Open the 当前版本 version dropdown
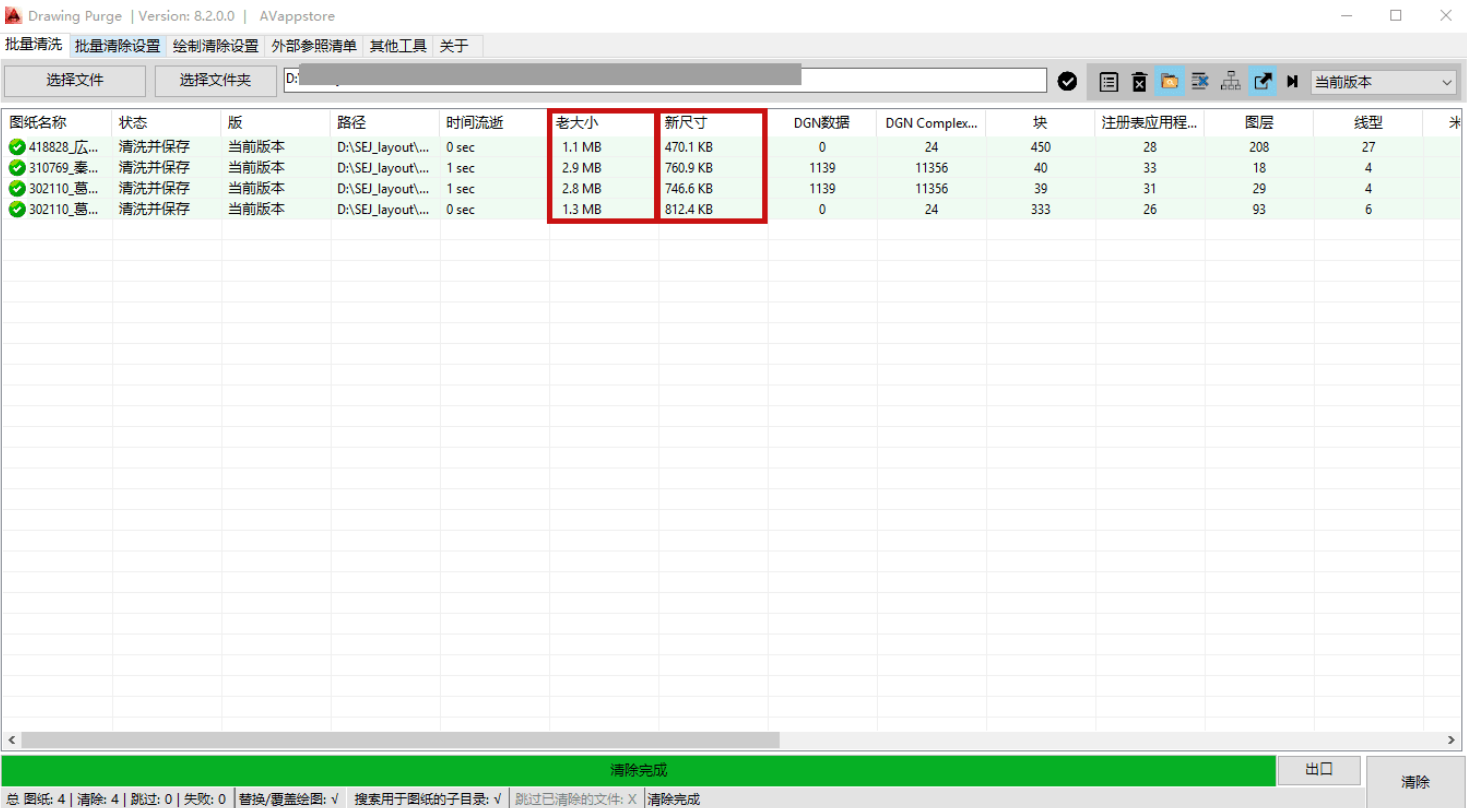Viewport: 1467px width, 808px height. pos(1383,82)
